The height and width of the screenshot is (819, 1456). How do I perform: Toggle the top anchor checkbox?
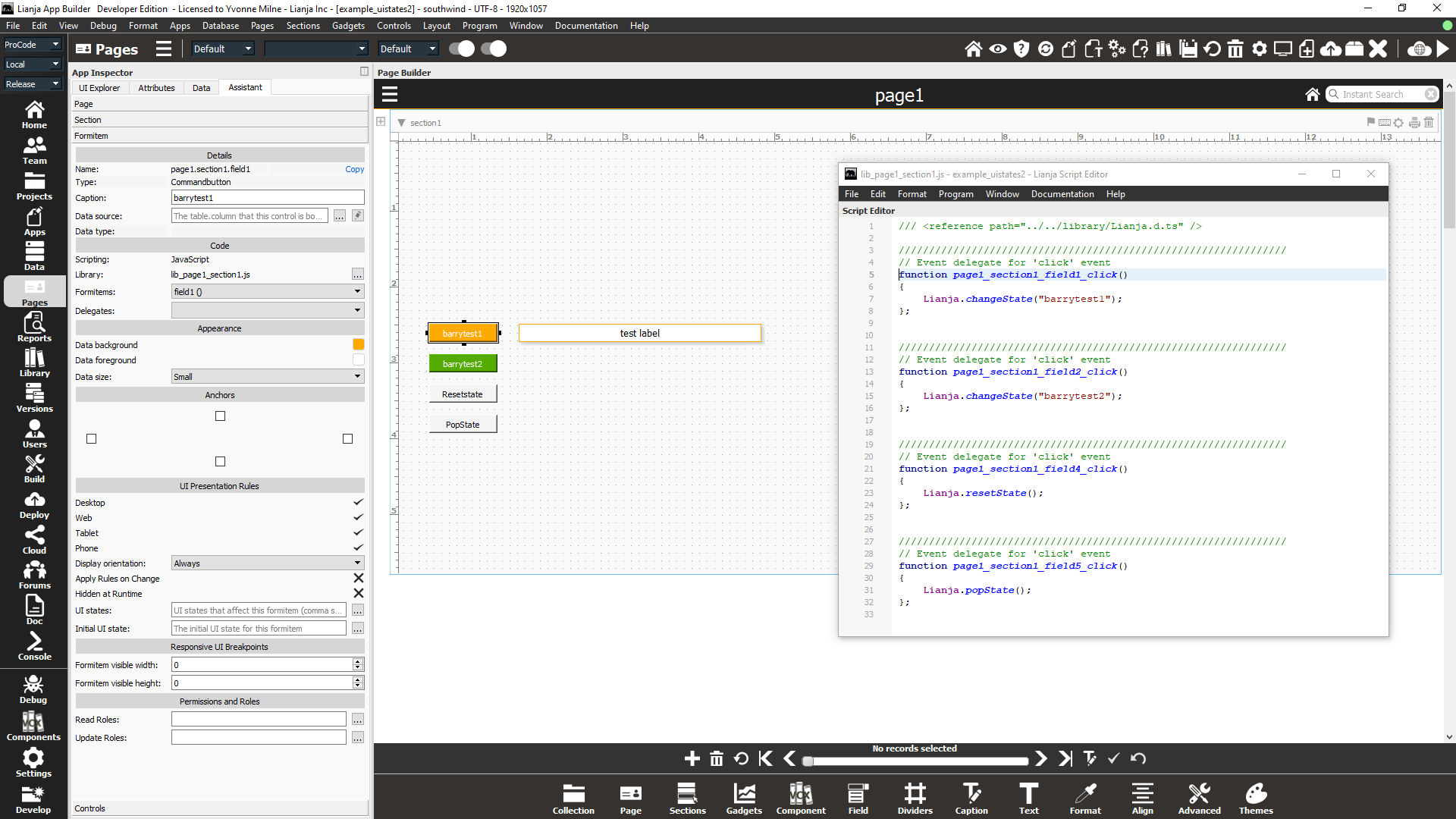(x=220, y=416)
